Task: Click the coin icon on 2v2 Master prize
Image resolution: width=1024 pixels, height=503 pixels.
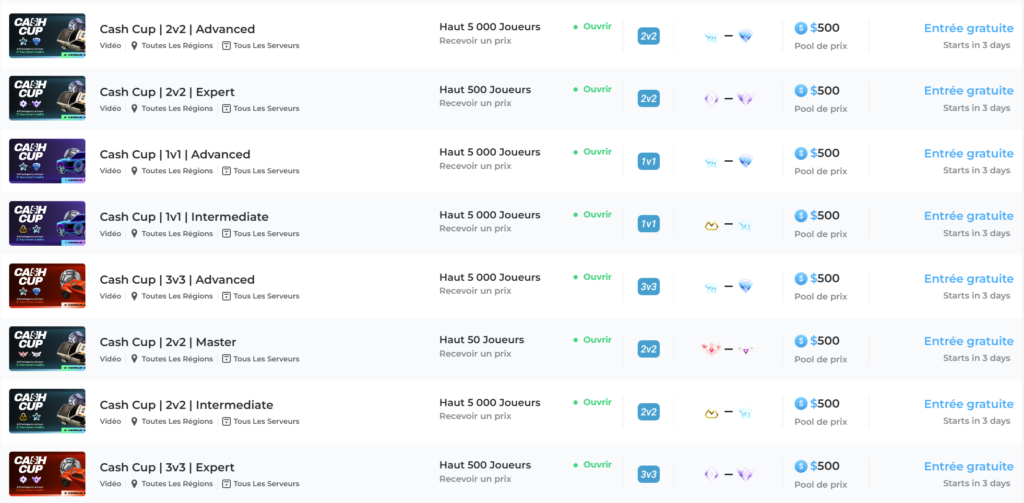Action: [x=801, y=341]
